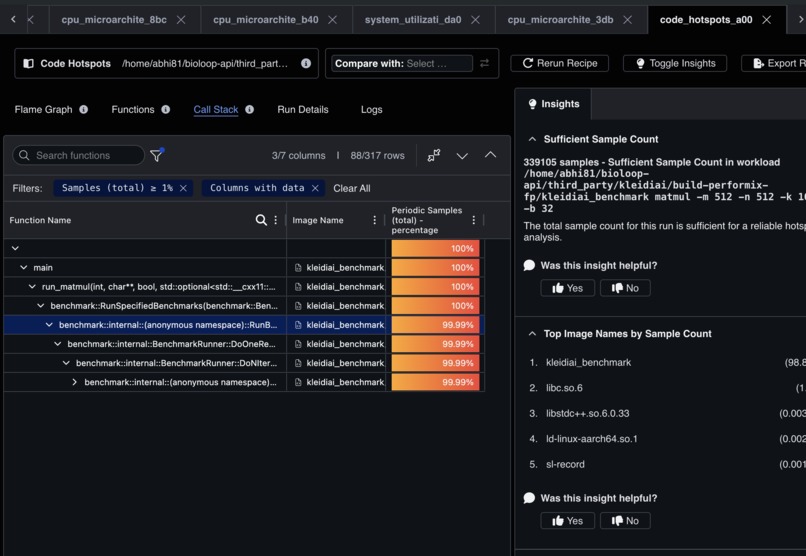This screenshot has height=556, width=806.
Task: Click the Flame Graph info icon
Action: click(83, 109)
